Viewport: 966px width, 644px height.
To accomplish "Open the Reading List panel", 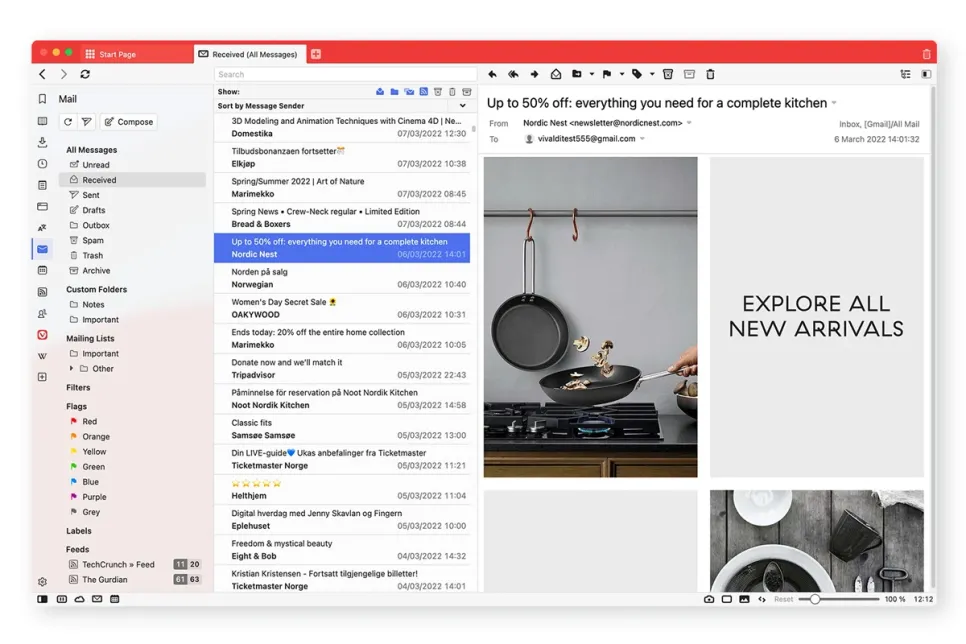I will click(43, 121).
